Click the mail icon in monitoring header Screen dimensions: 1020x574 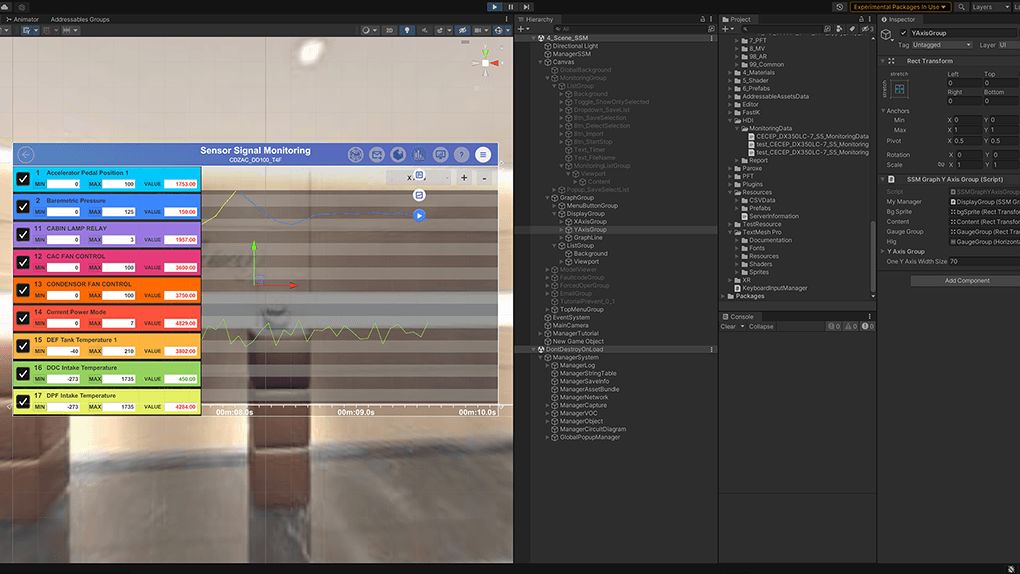[x=377, y=155]
